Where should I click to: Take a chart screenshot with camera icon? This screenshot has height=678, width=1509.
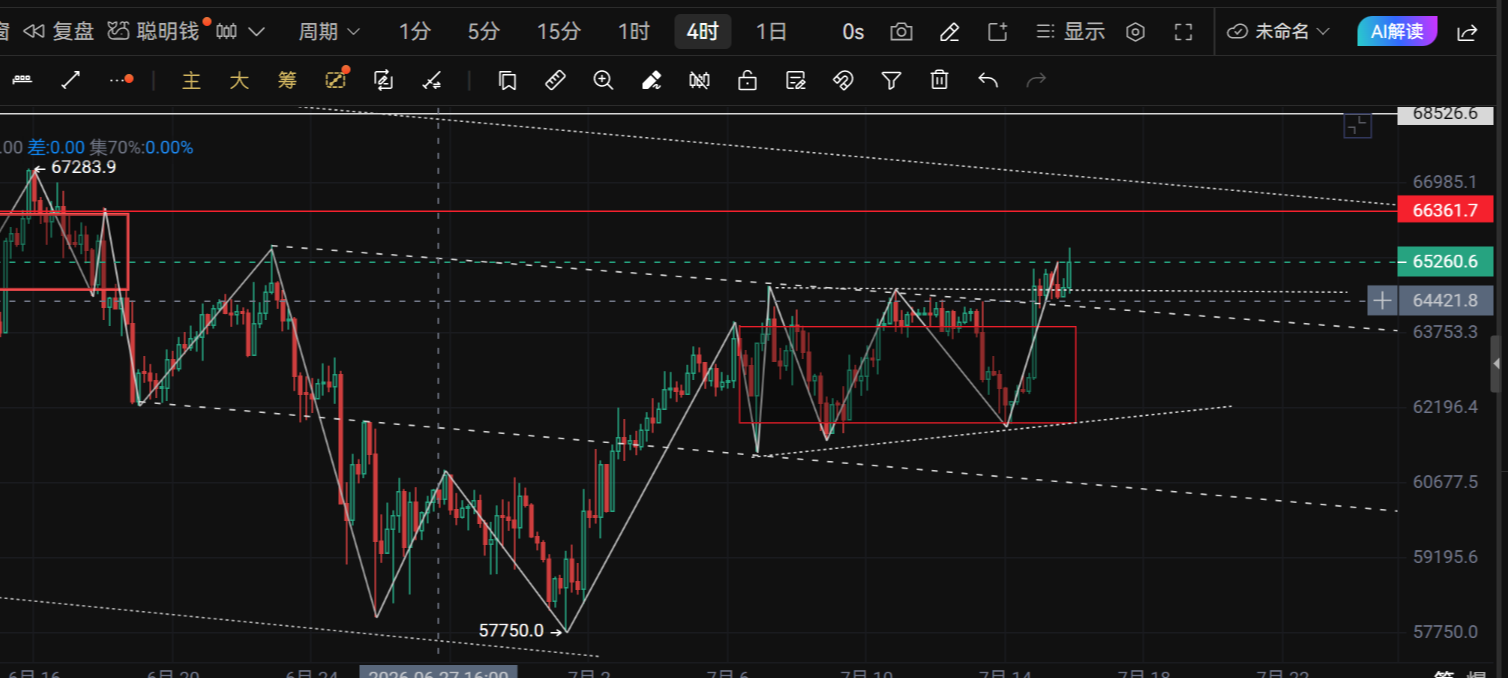(901, 32)
